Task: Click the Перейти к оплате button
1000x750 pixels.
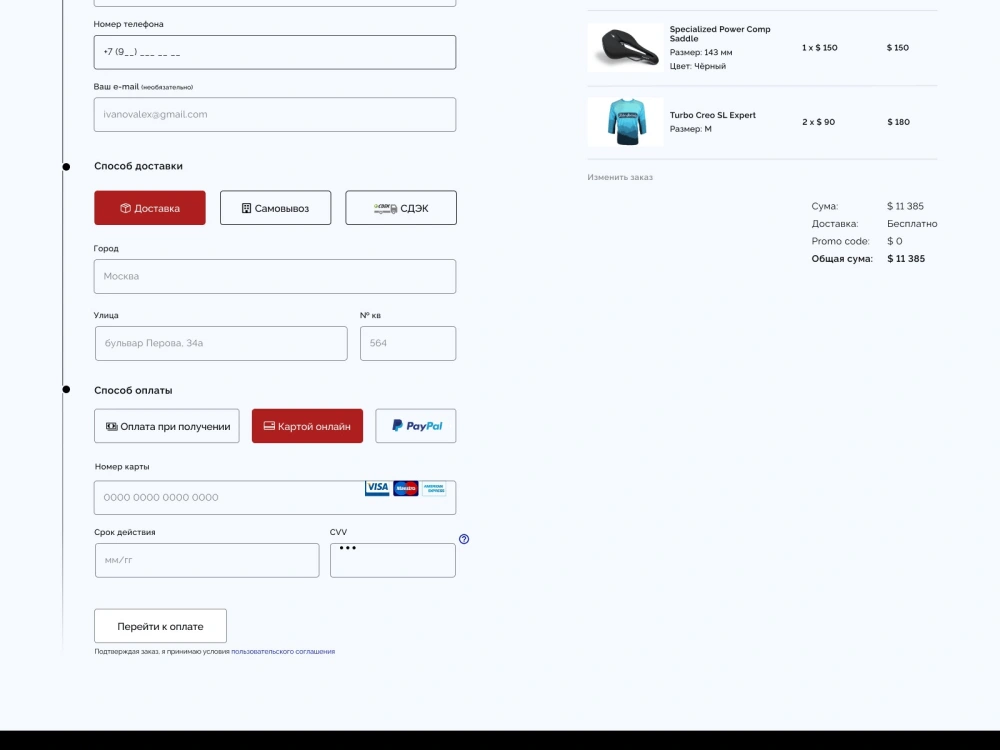Action: tap(161, 626)
